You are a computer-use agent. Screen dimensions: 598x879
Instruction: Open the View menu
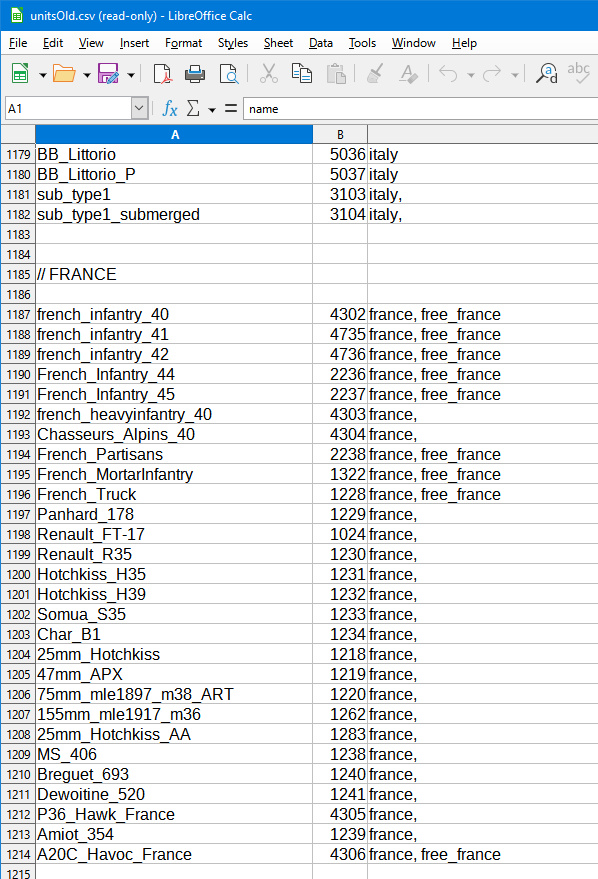point(91,43)
